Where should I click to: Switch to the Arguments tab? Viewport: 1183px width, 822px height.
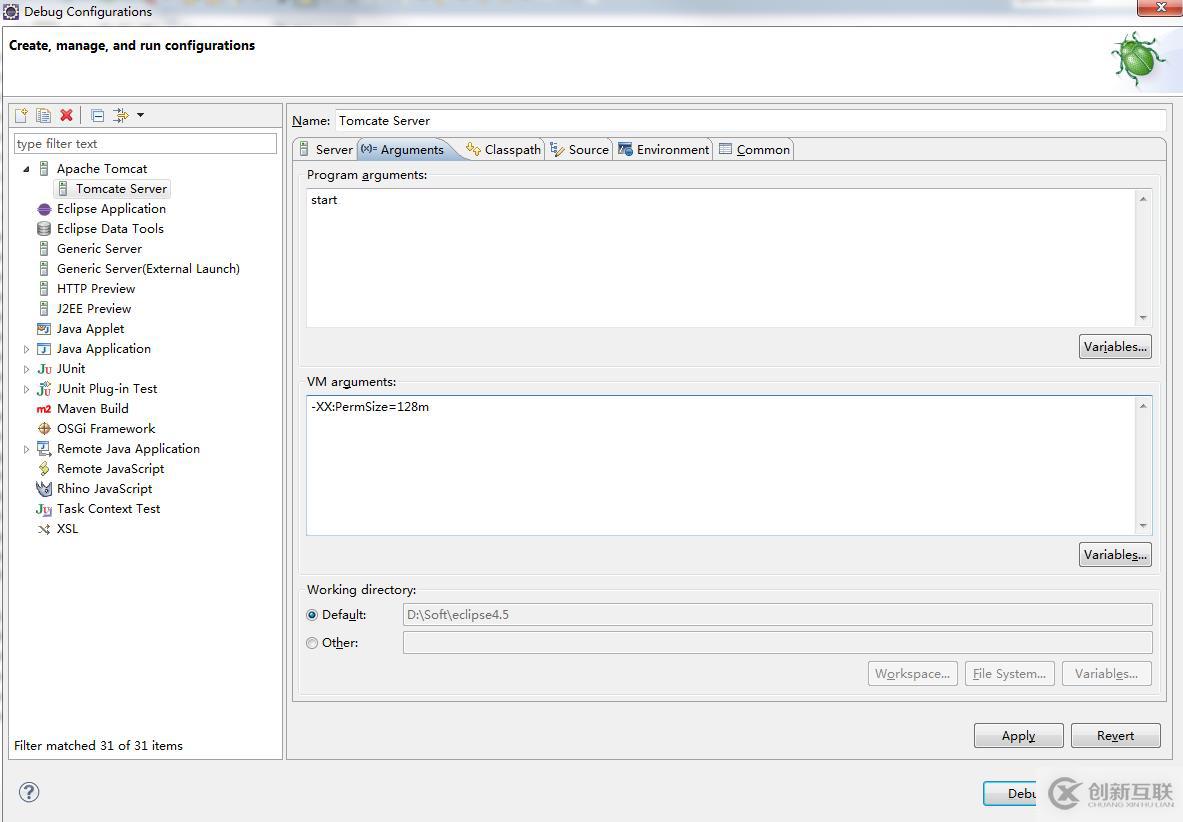[402, 149]
